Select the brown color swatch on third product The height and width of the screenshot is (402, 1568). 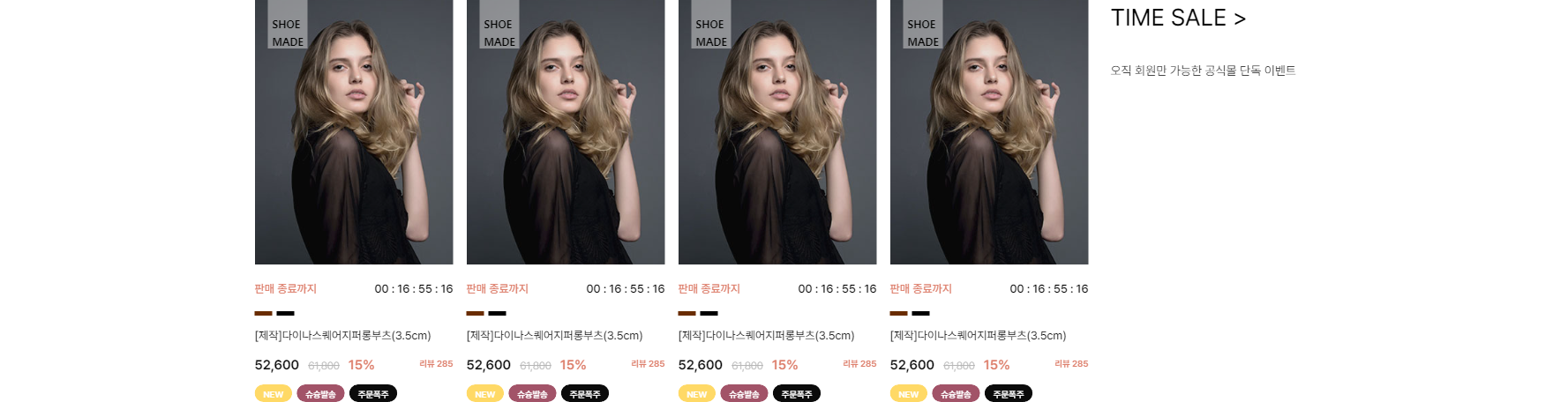[686, 313]
